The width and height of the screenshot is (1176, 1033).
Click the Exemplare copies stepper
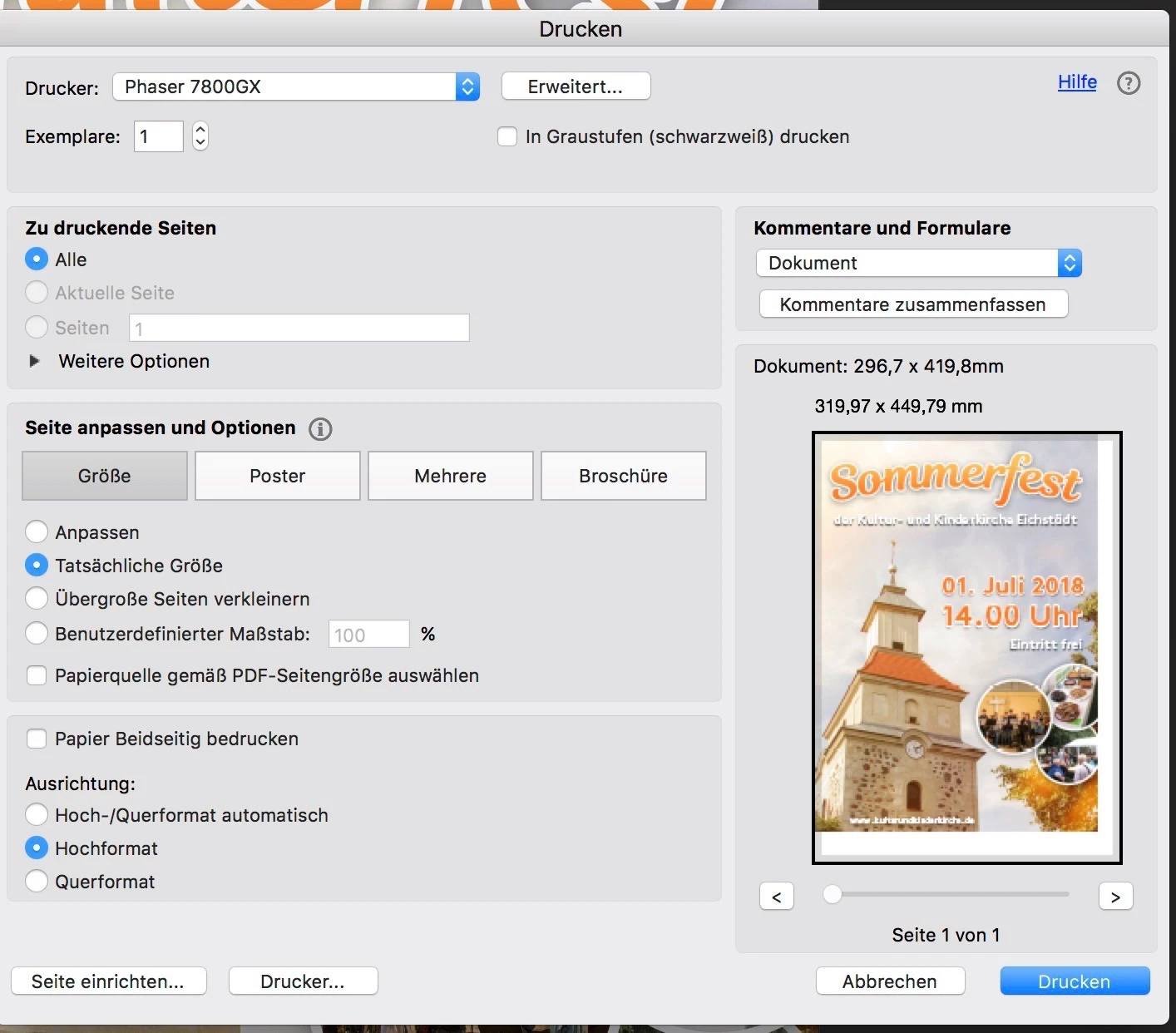(x=200, y=136)
